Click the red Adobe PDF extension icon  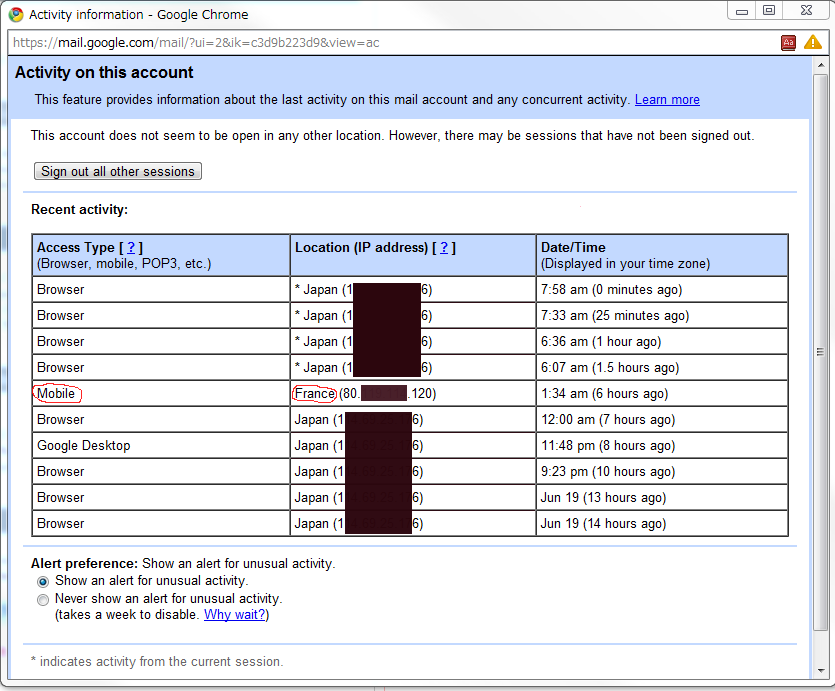(788, 43)
